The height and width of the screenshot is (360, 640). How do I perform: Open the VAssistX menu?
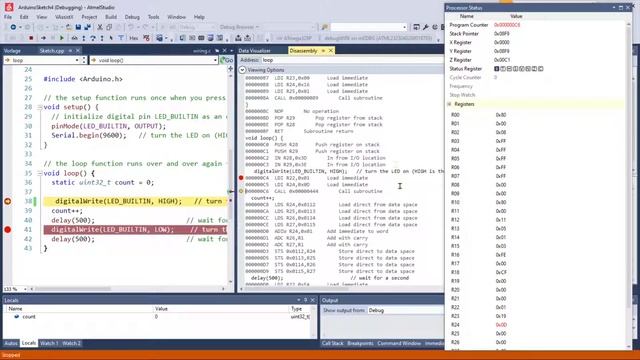tap(64, 17)
